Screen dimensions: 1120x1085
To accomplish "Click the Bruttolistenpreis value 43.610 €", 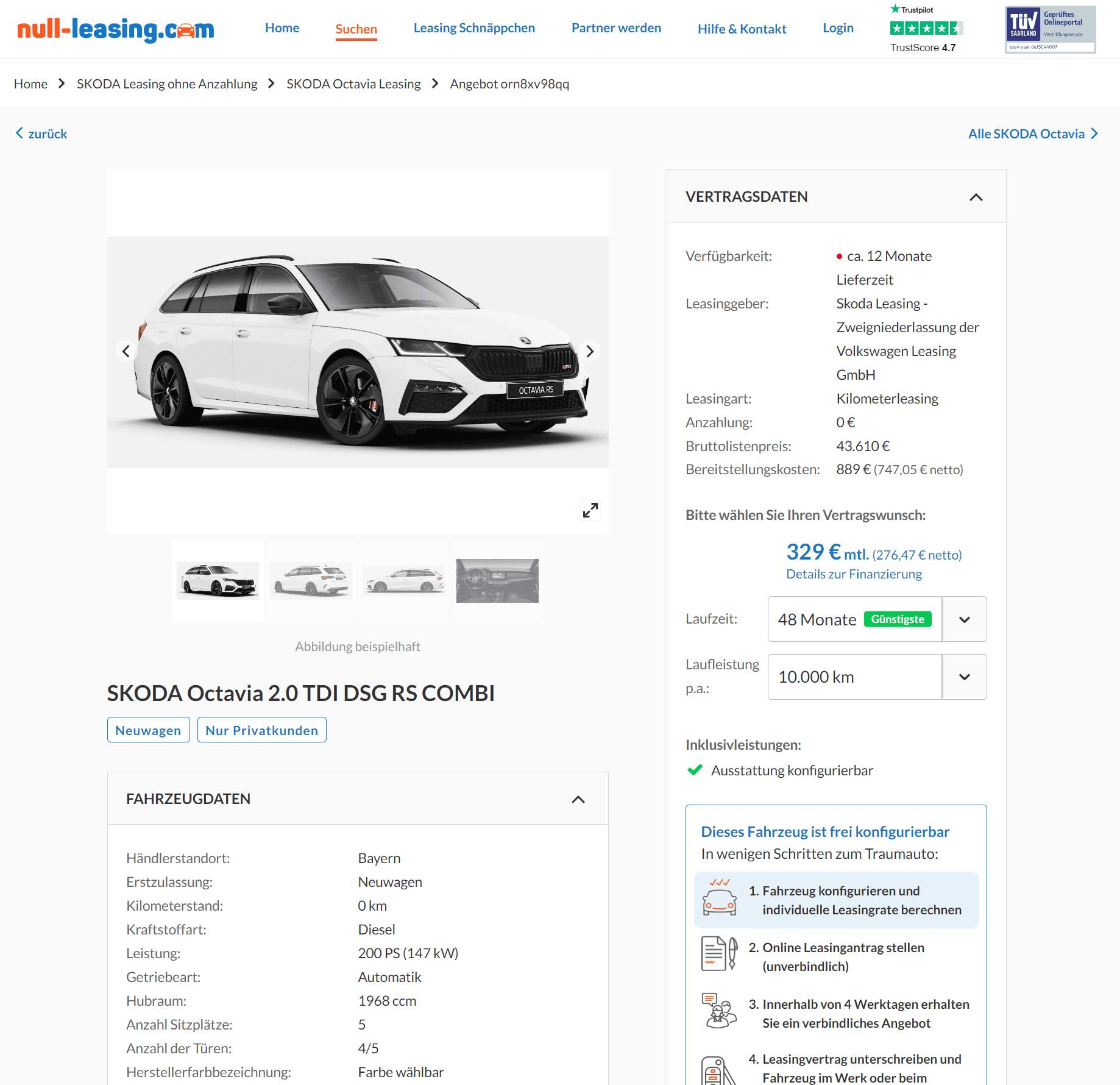I will (x=863, y=446).
